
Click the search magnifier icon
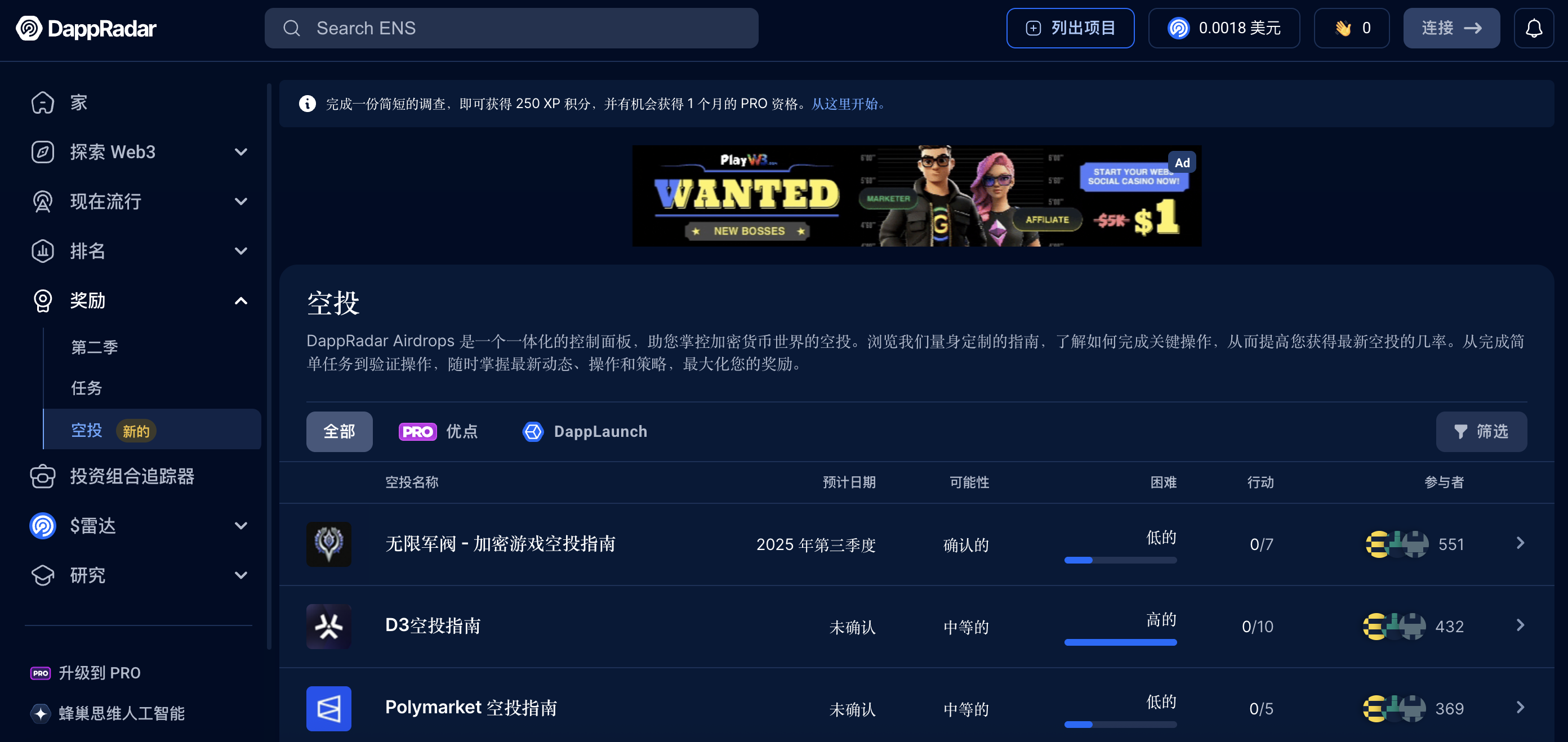click(292, 28)
